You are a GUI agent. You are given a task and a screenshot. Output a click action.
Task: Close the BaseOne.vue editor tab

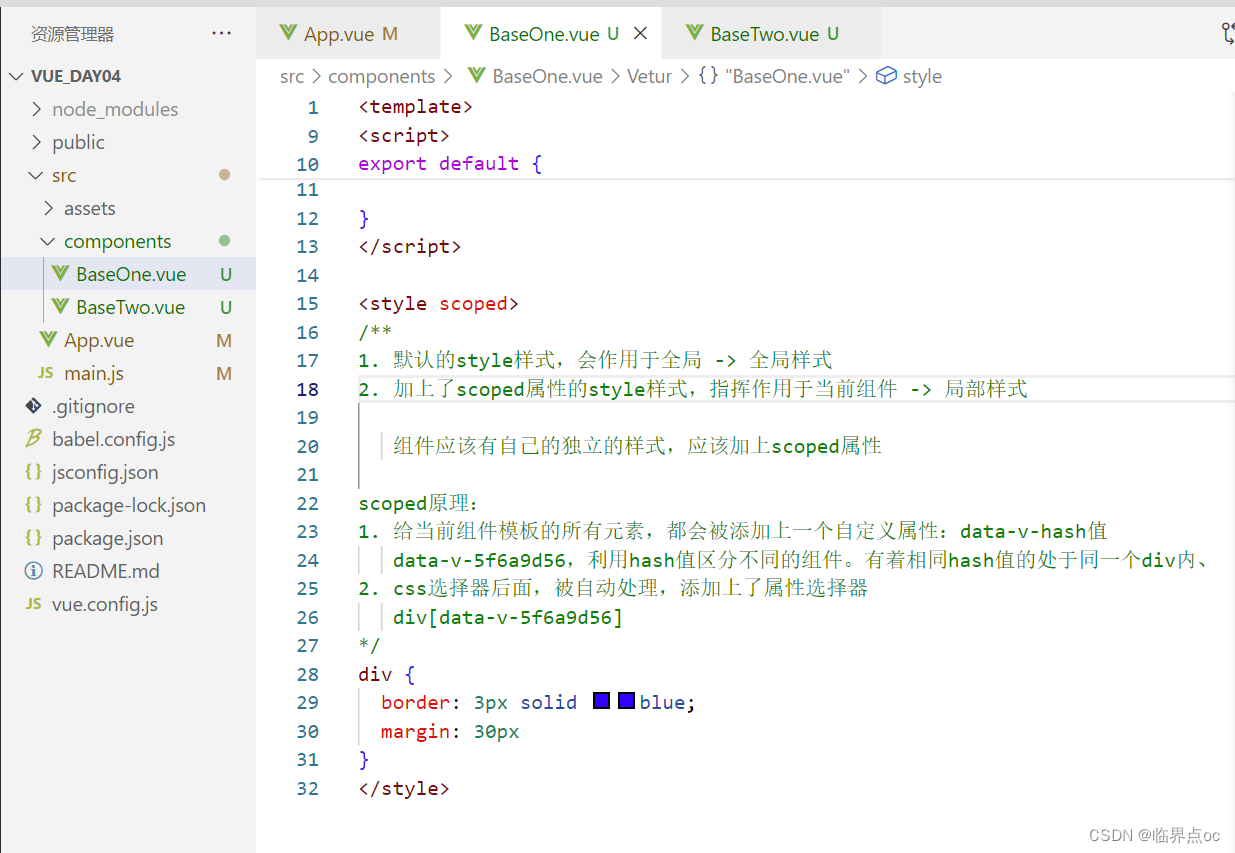pos(641,33)
